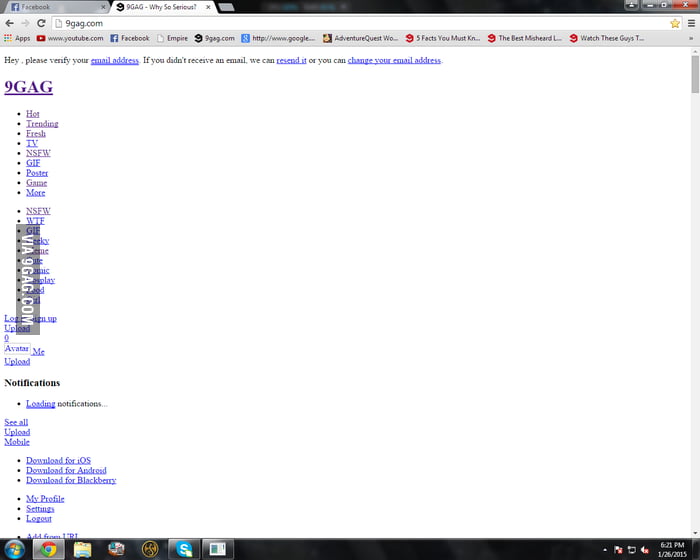This screenshot has height=560, width=700.
Task: Bookmark page with the star icon
Action: (x=675, y=23)
